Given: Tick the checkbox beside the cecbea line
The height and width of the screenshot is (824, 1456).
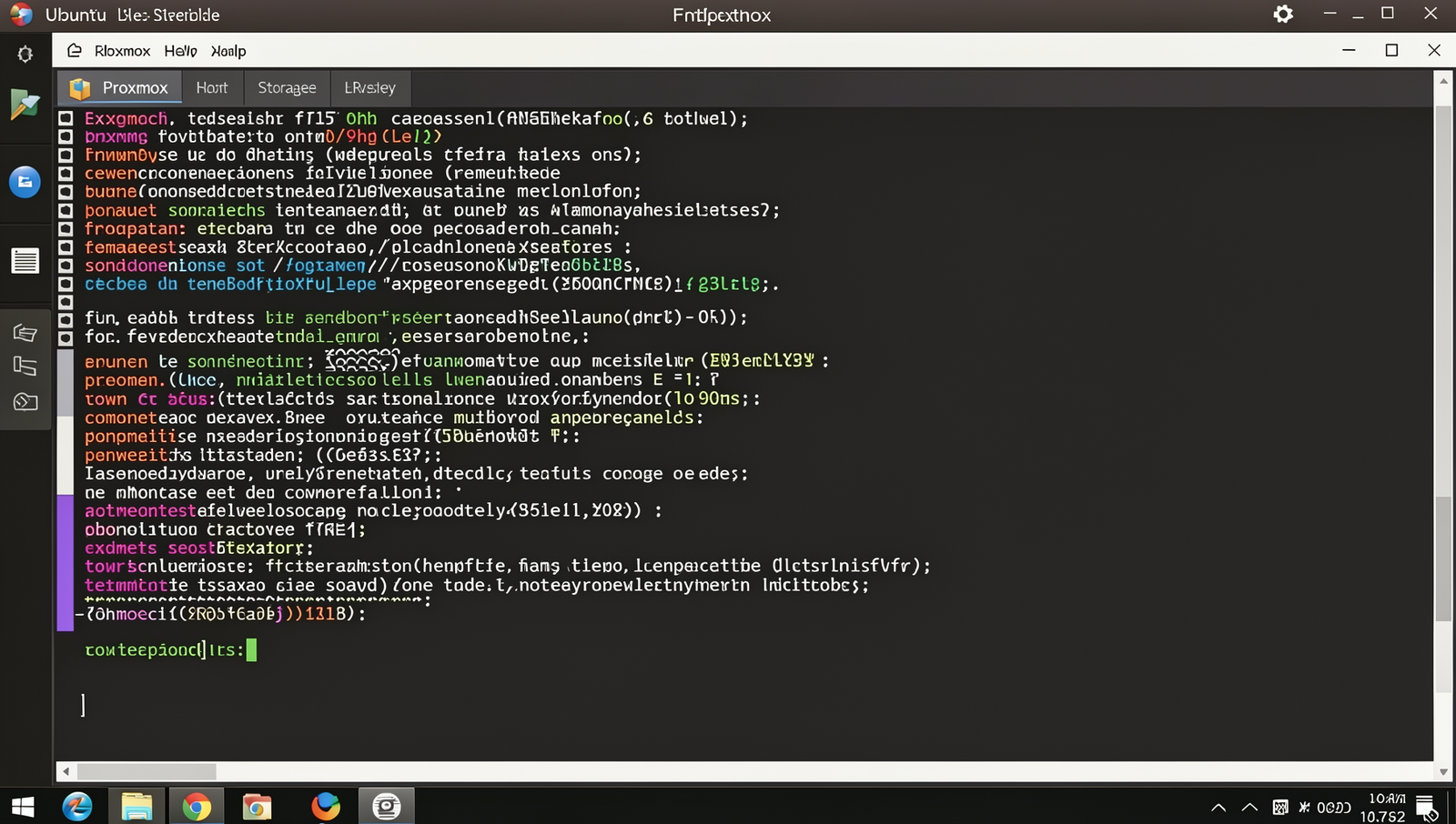Looking at the screenshot, I should coord(66,284).
